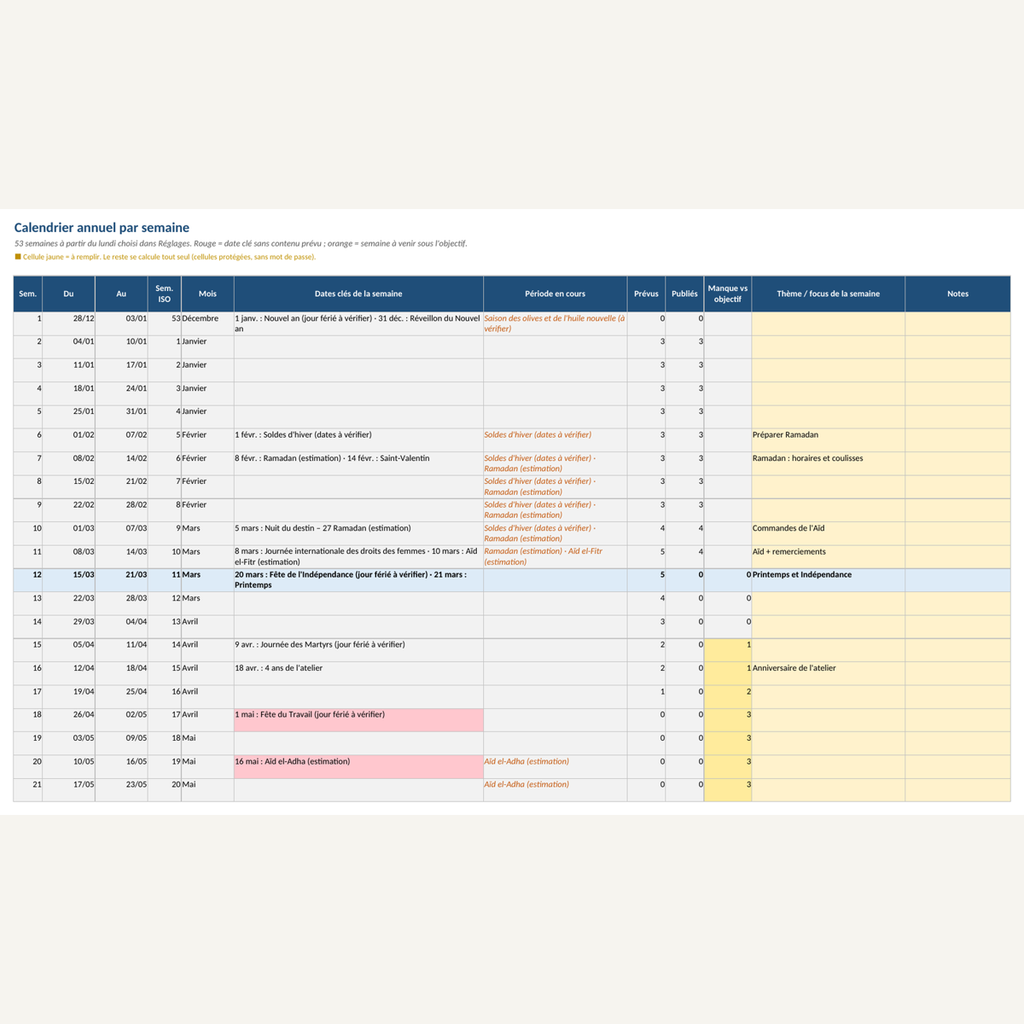Image resolution: width=1024 pixels, height=1024 pixels.
Task: Select '18 avr. : 4 ans de l'atelier' cell
Action: pyautogui.click(x=359, y=673)
